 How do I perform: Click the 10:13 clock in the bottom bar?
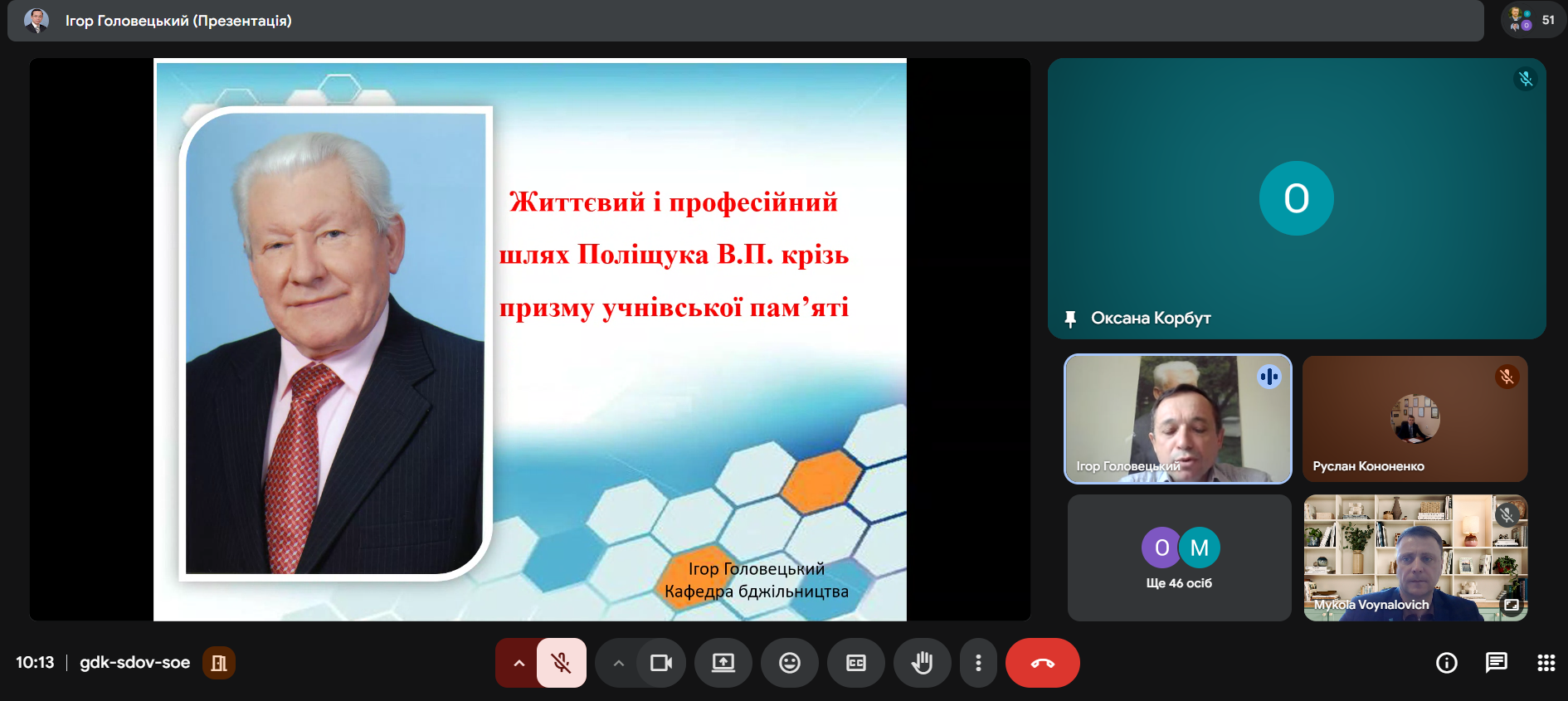[x=35, y=663]
